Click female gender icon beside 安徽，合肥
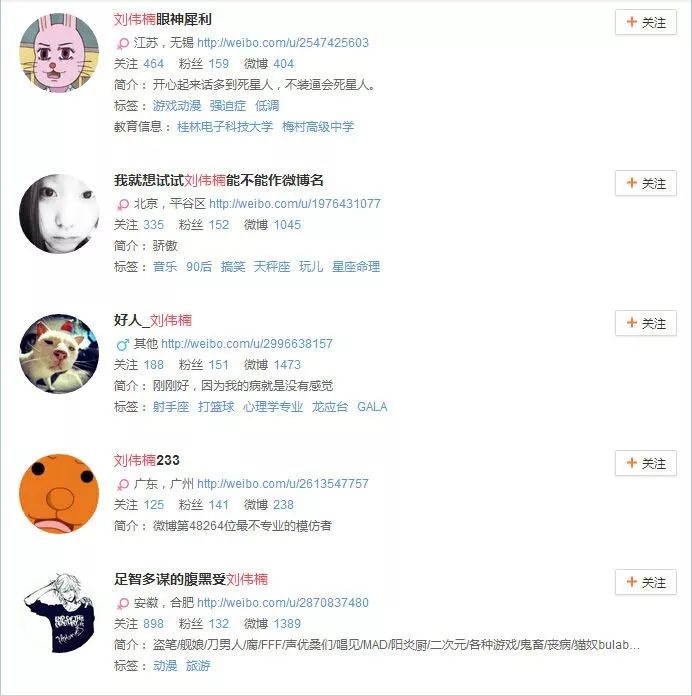692x696 pixels. [x=123, y=603]
